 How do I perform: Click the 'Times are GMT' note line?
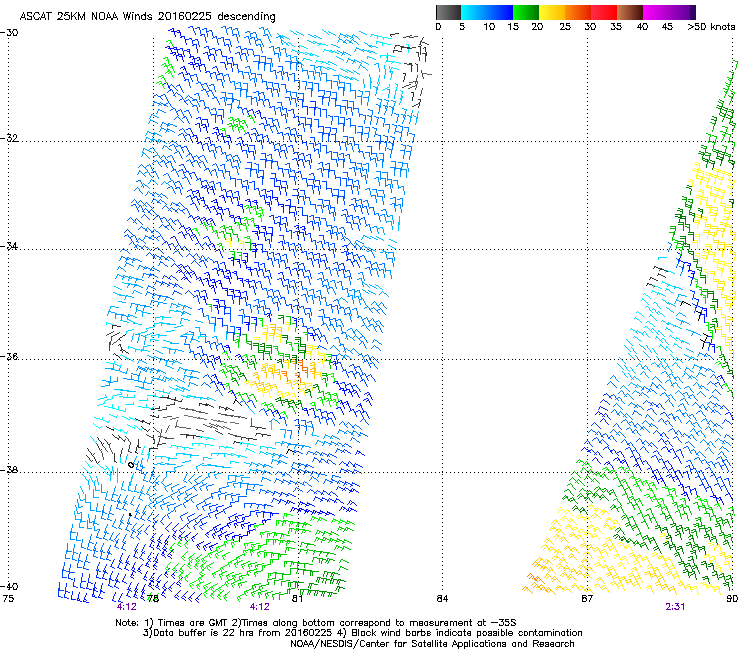pos(316,623)
